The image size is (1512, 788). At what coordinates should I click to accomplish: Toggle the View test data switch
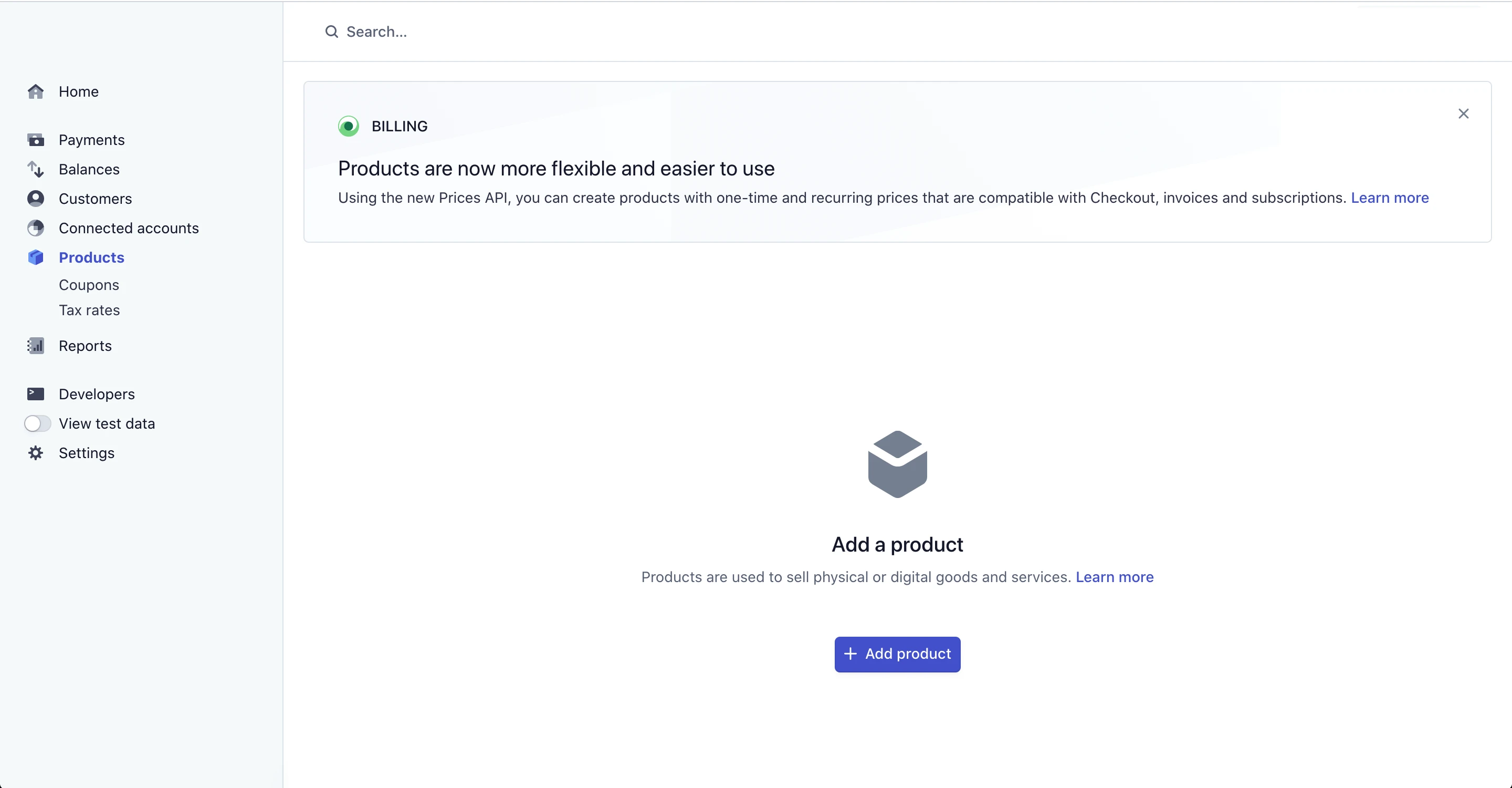(x=38, y=423)
